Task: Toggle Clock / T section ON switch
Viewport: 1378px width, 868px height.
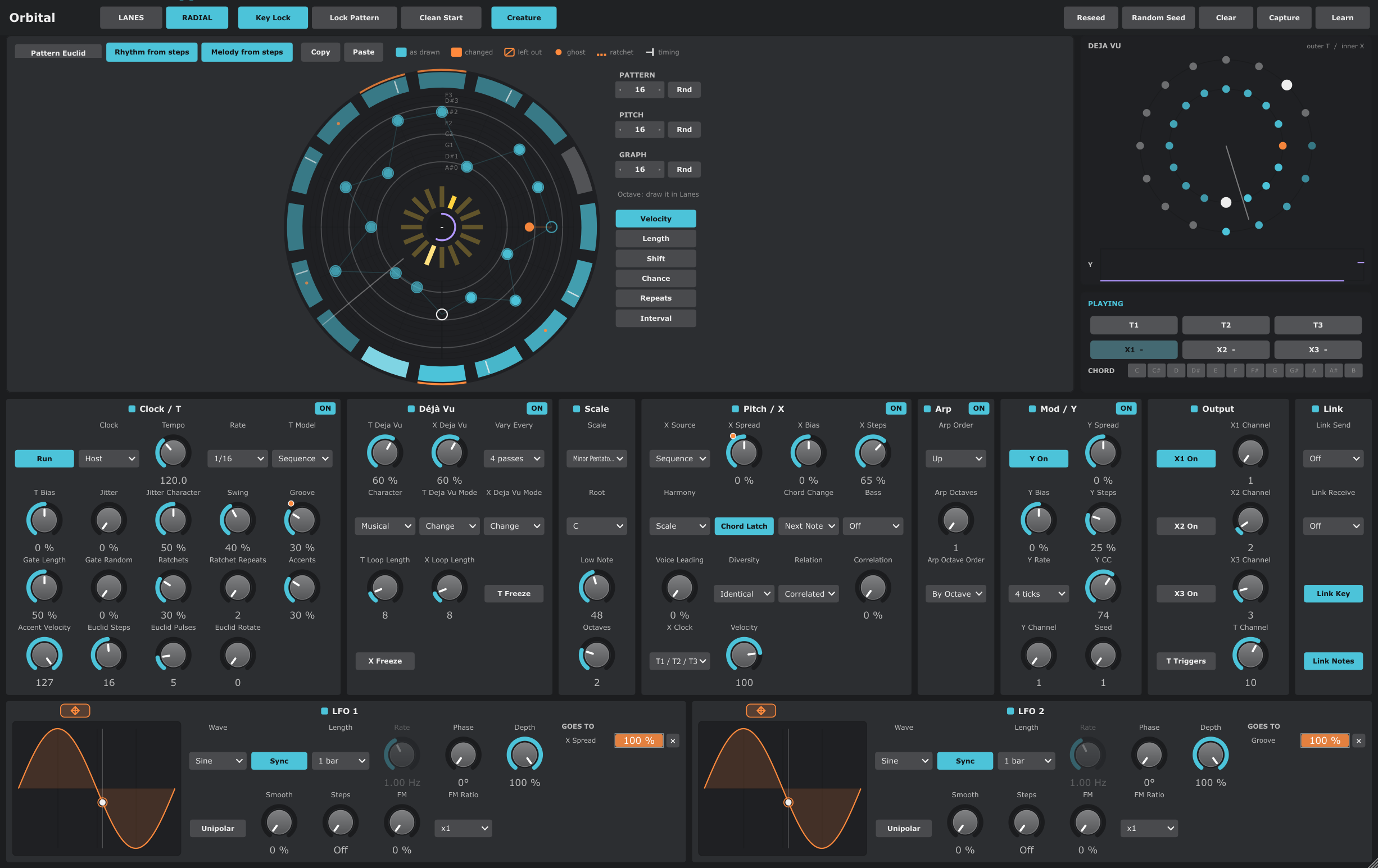Action: 325,408
